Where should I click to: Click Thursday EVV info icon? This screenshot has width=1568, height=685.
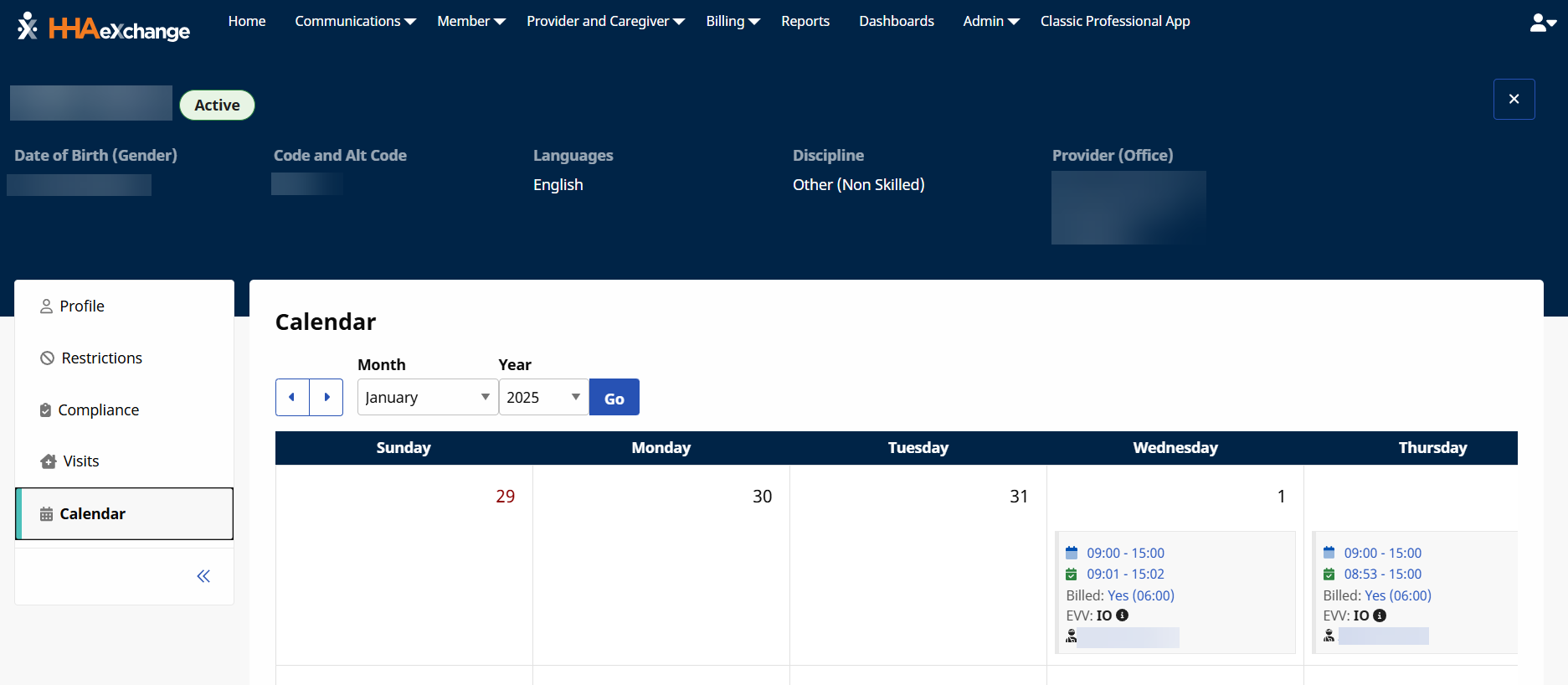click(x=1380, y=615)
